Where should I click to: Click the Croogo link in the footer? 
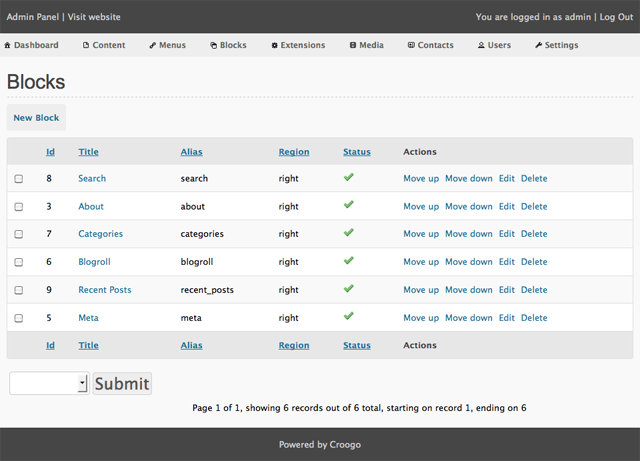coord(345,445)
